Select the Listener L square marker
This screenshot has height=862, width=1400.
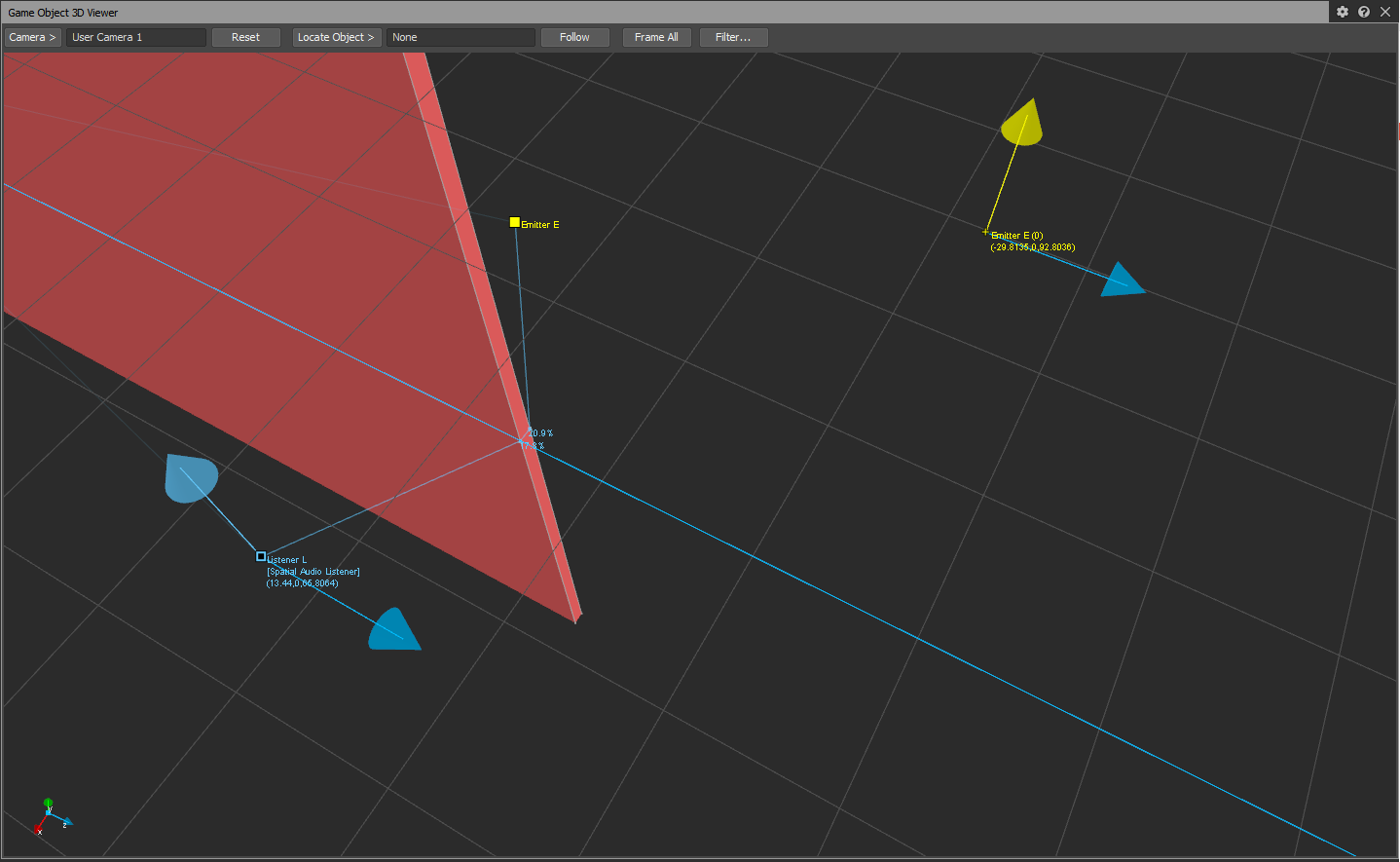click(261, 556)
